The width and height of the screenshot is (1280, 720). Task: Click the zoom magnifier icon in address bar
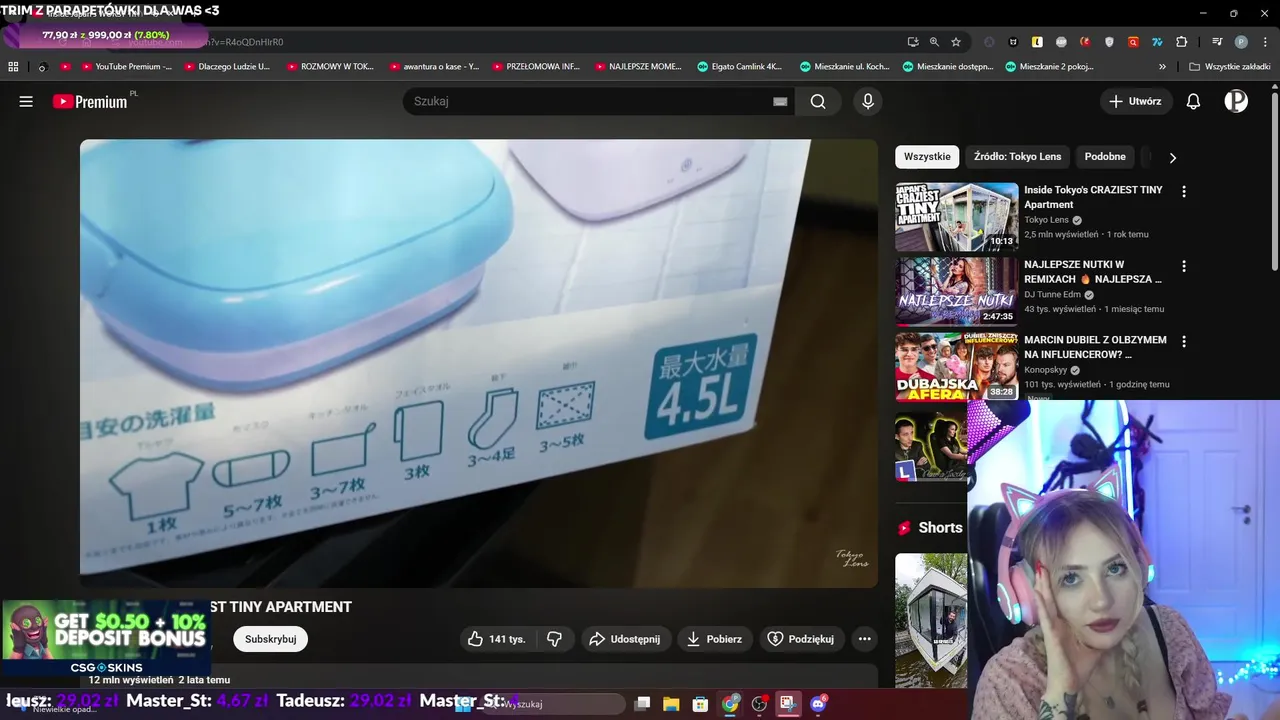coord(934,42)
